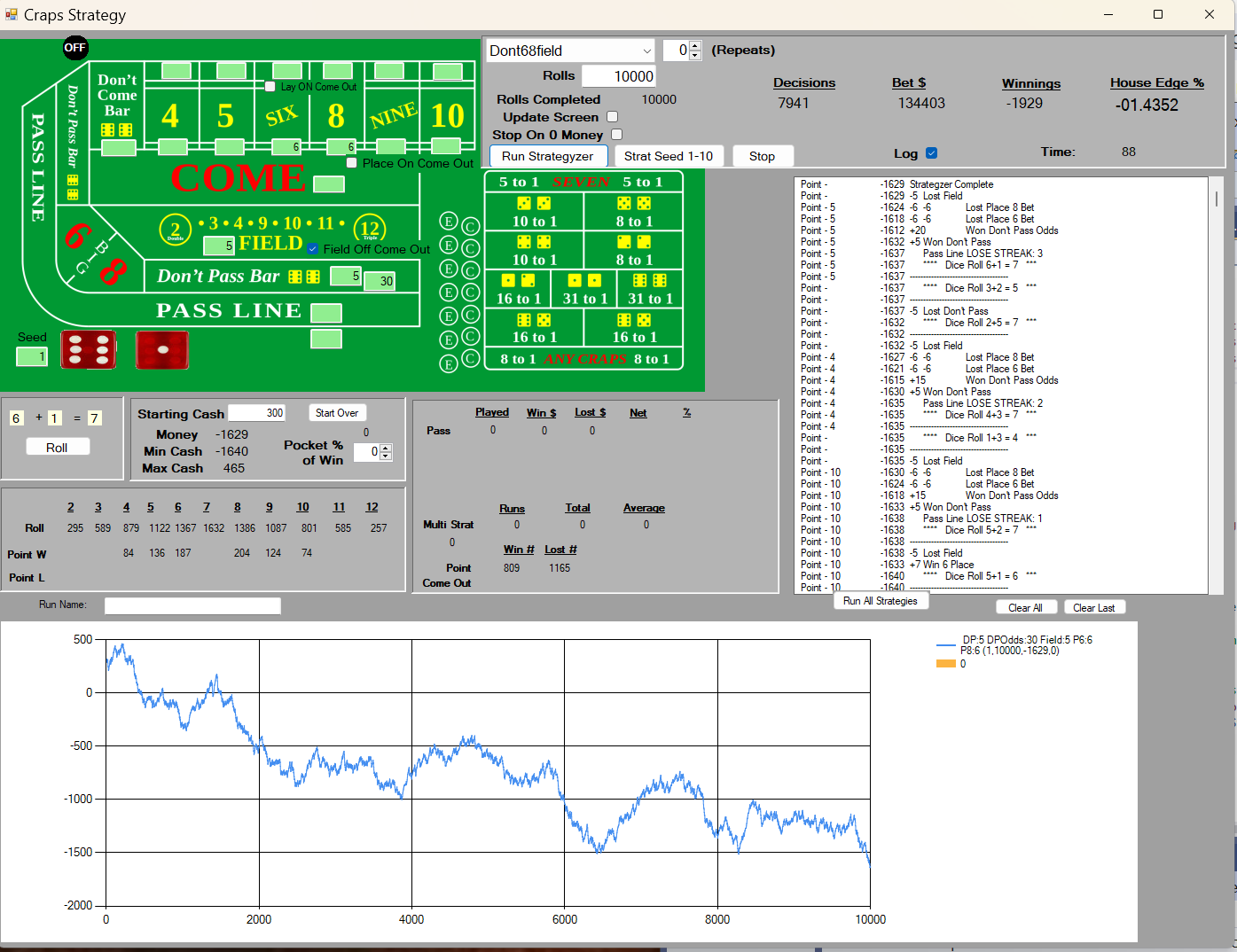
Task: Click into the Run Name text field
Action: pyautogui.click(x=192, y=605)
